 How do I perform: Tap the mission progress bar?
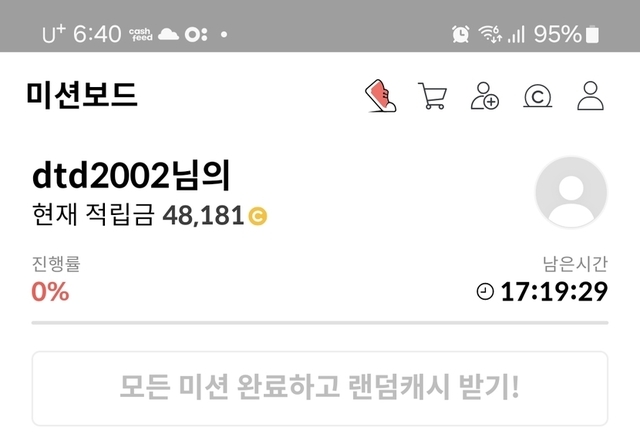pos(320,322)
